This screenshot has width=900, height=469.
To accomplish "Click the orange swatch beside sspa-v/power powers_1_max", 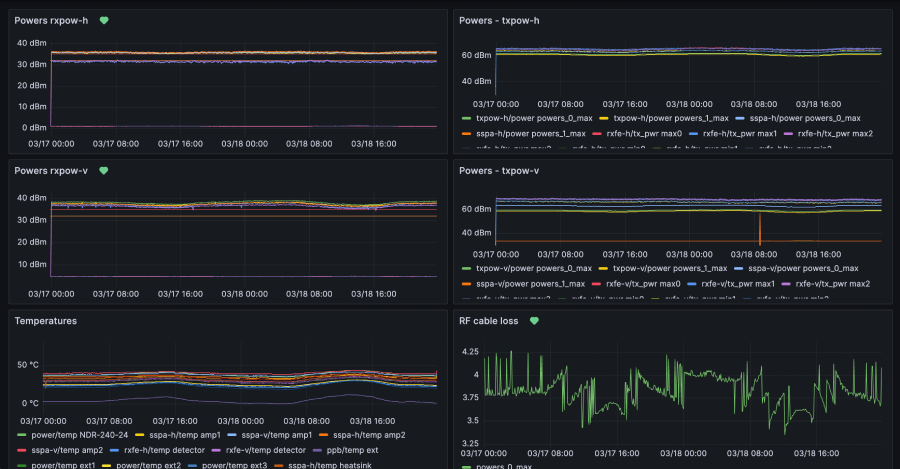I will (466, 284).
